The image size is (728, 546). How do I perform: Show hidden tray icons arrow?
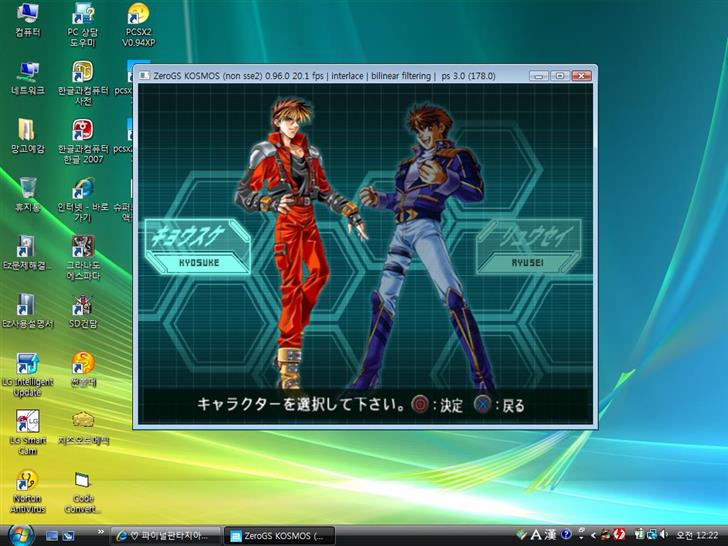[x=593, y=535]
